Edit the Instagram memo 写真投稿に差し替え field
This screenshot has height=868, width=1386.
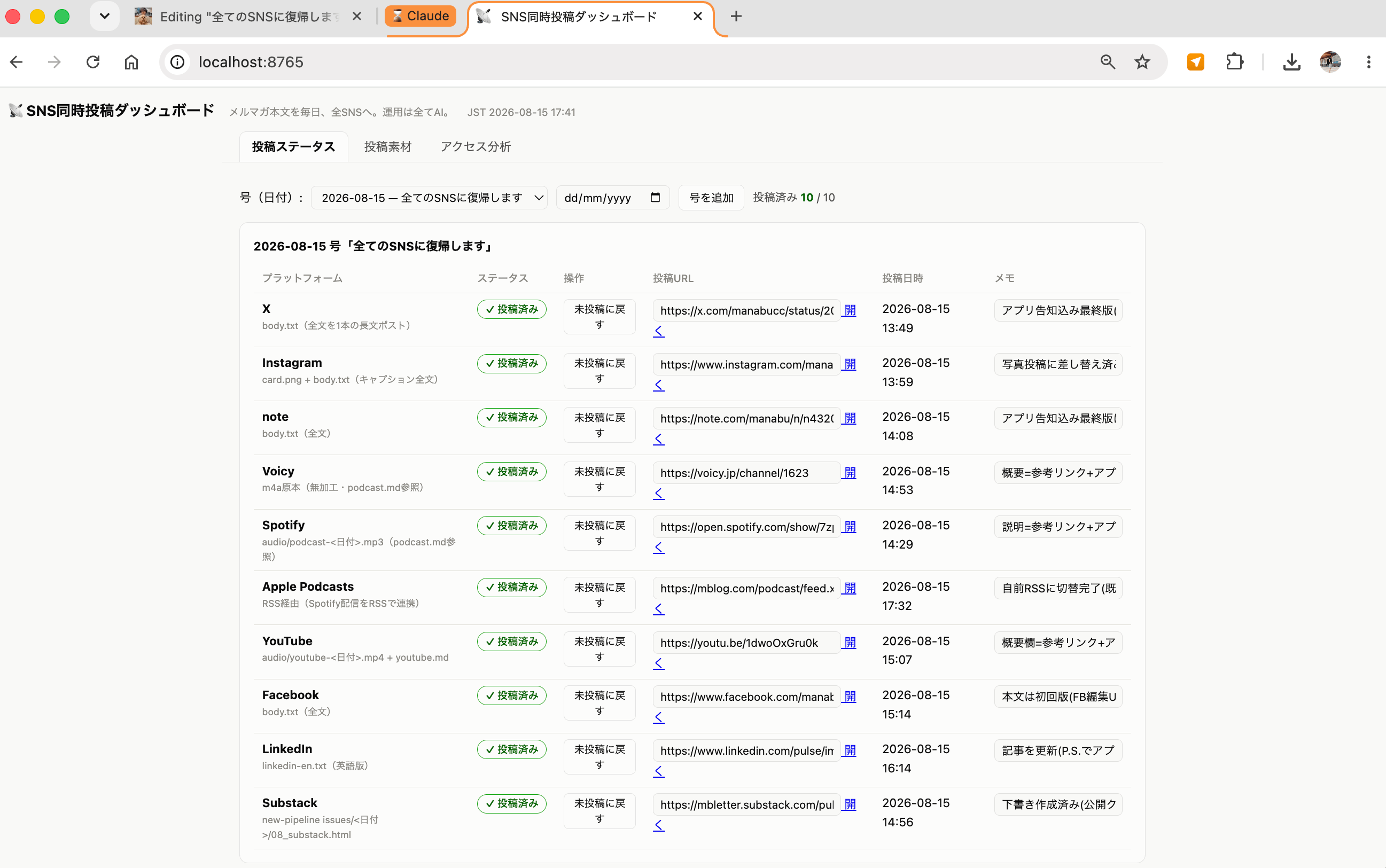coord(1058,364)
